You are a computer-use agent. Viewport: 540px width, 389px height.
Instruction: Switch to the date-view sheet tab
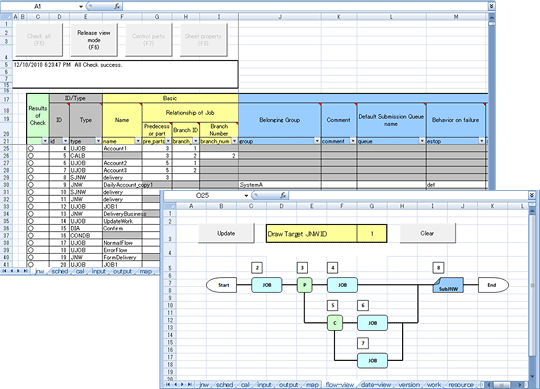[376, 385]
